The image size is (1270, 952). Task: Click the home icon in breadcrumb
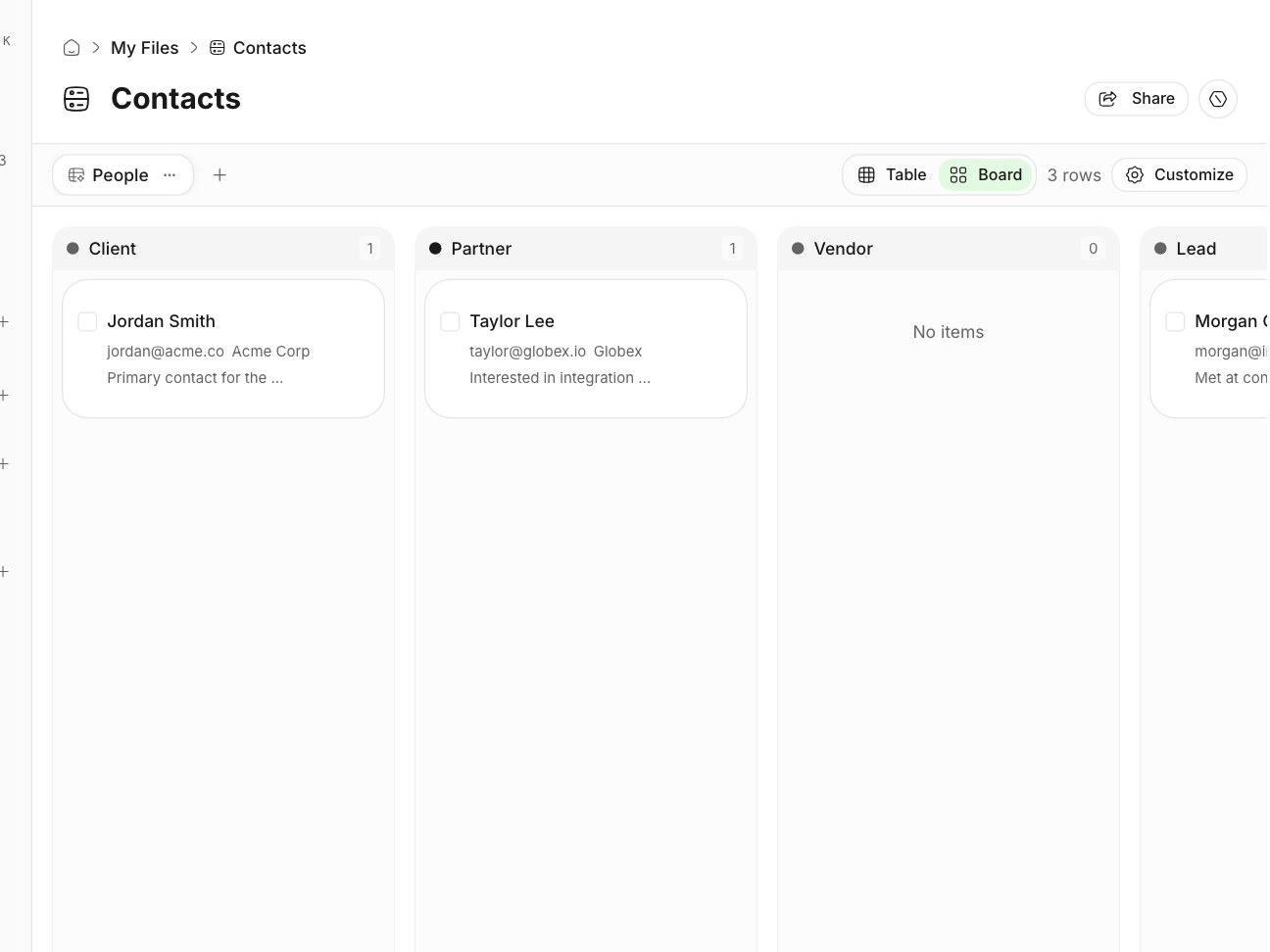pos(72,48)
